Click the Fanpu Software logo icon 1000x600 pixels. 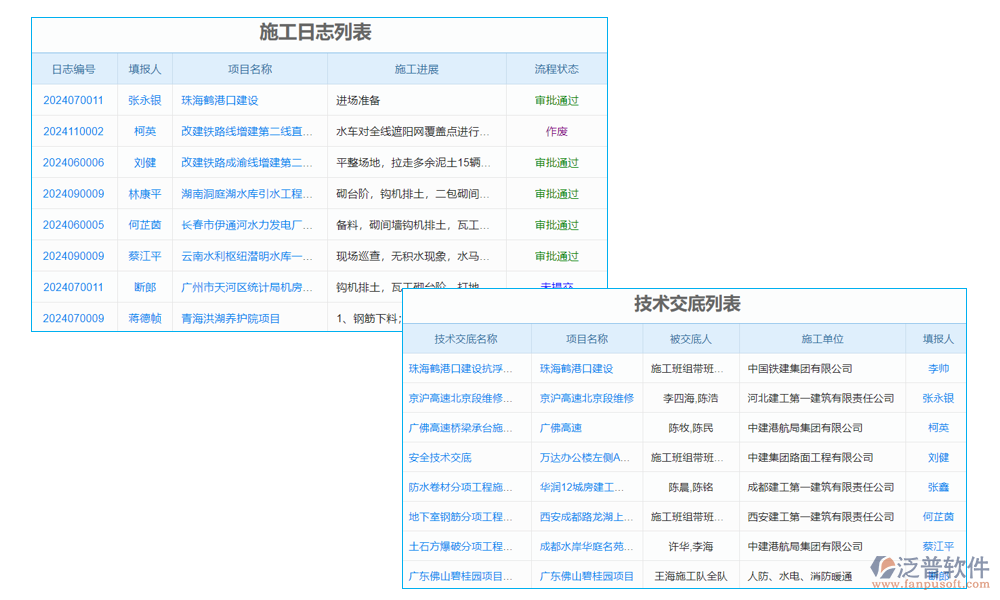coord(885,564)
